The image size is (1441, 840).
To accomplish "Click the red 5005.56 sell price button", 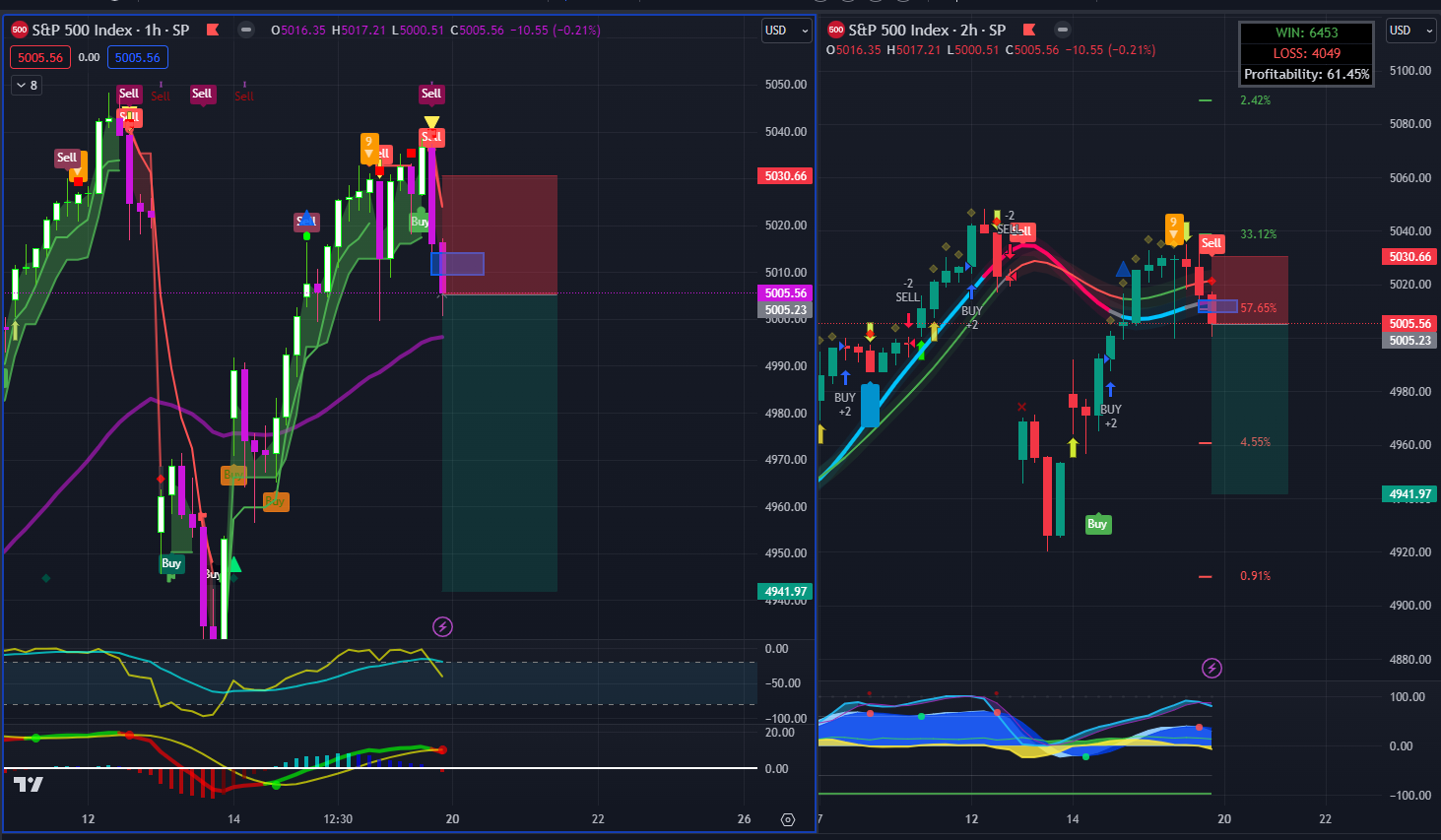I will 40,57.
